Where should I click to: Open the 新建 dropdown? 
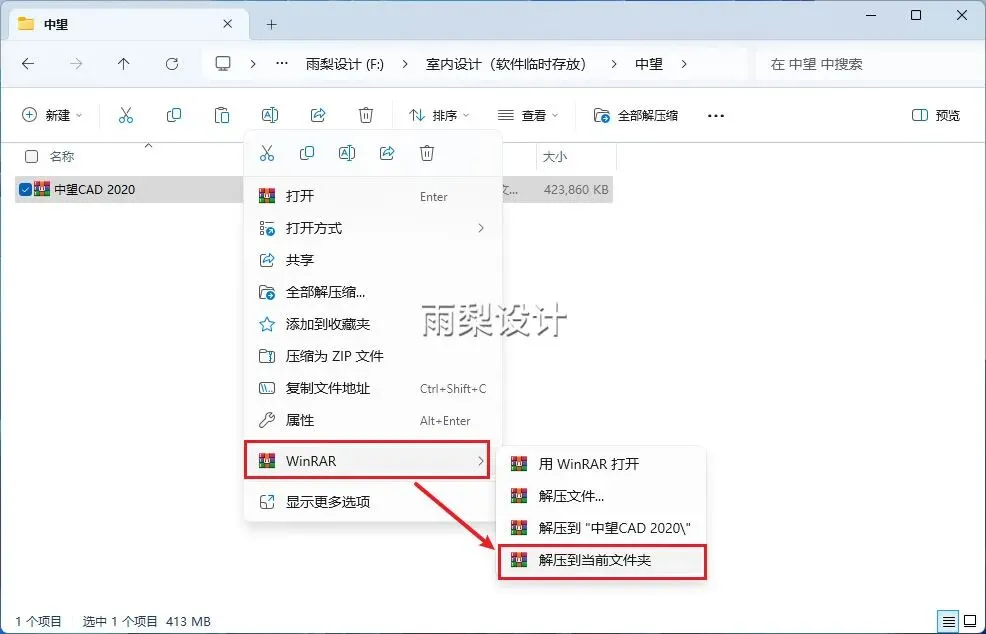pyautogui.click(x=52, y=115)
